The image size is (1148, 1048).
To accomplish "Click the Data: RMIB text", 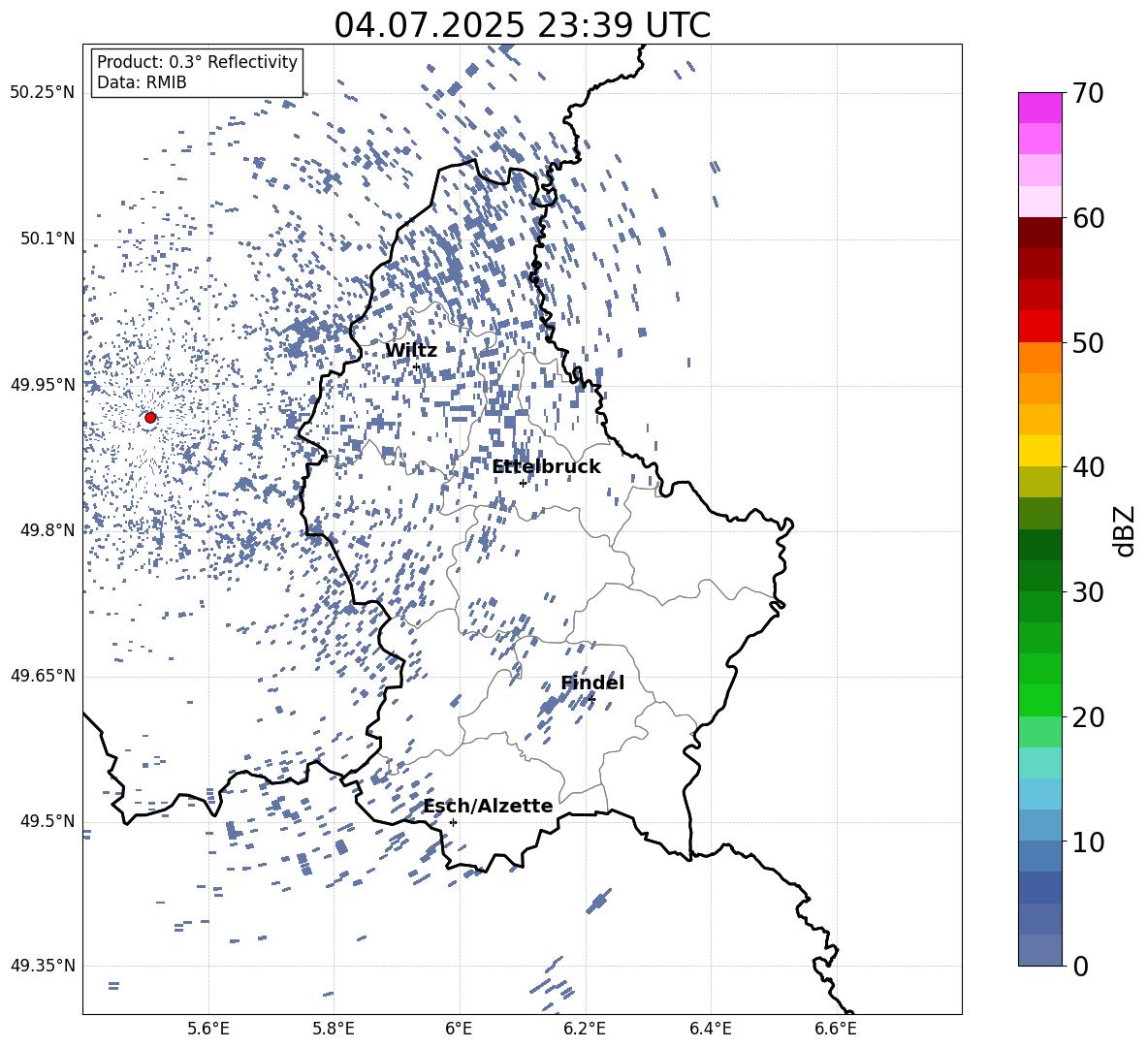I will (142, 82).
